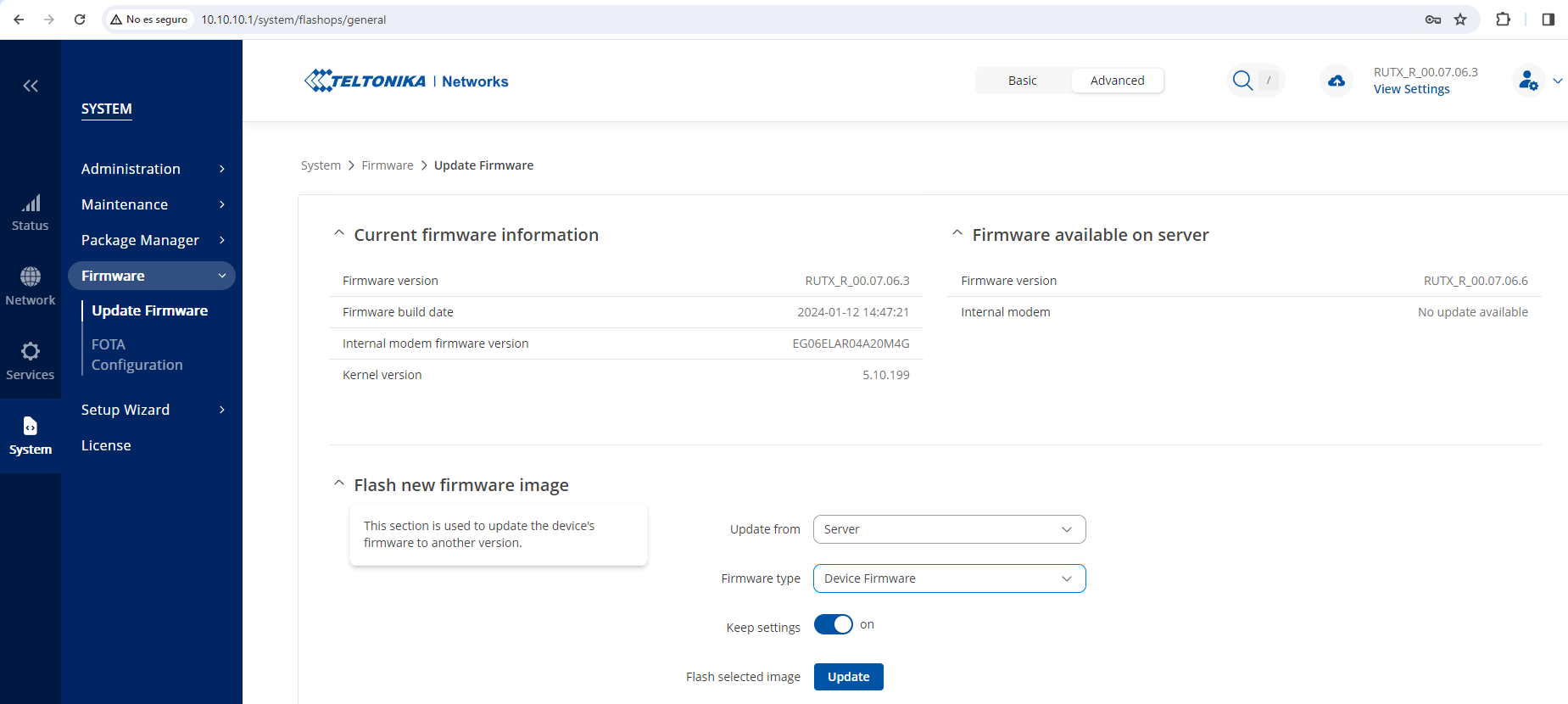Select Update Firmware submenu item
Viewport: 1568px width, 704px height.
pos(149,310)
